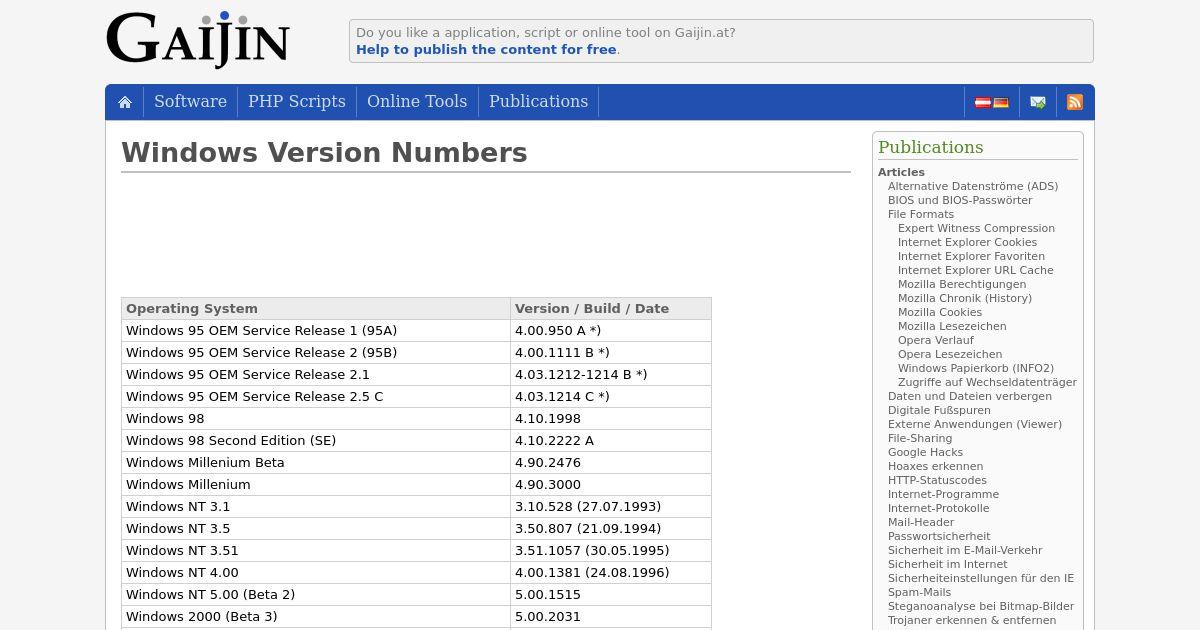
Task: Select 'Windows Millenium Beta' cell
Action: pyautogui.click(x=316, y=462)
